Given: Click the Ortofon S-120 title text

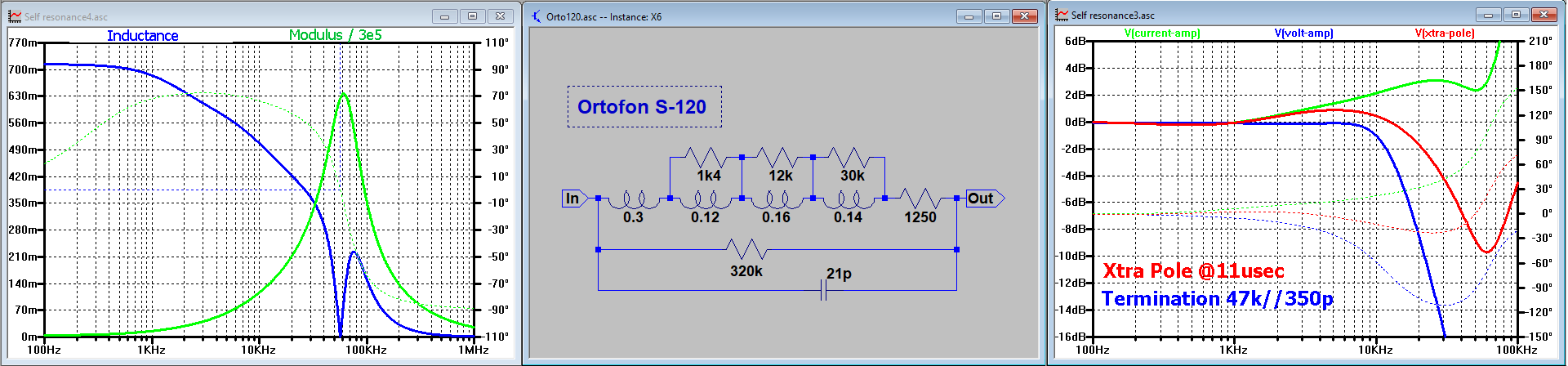Looking at the screenshot, I should pos(642,107).
